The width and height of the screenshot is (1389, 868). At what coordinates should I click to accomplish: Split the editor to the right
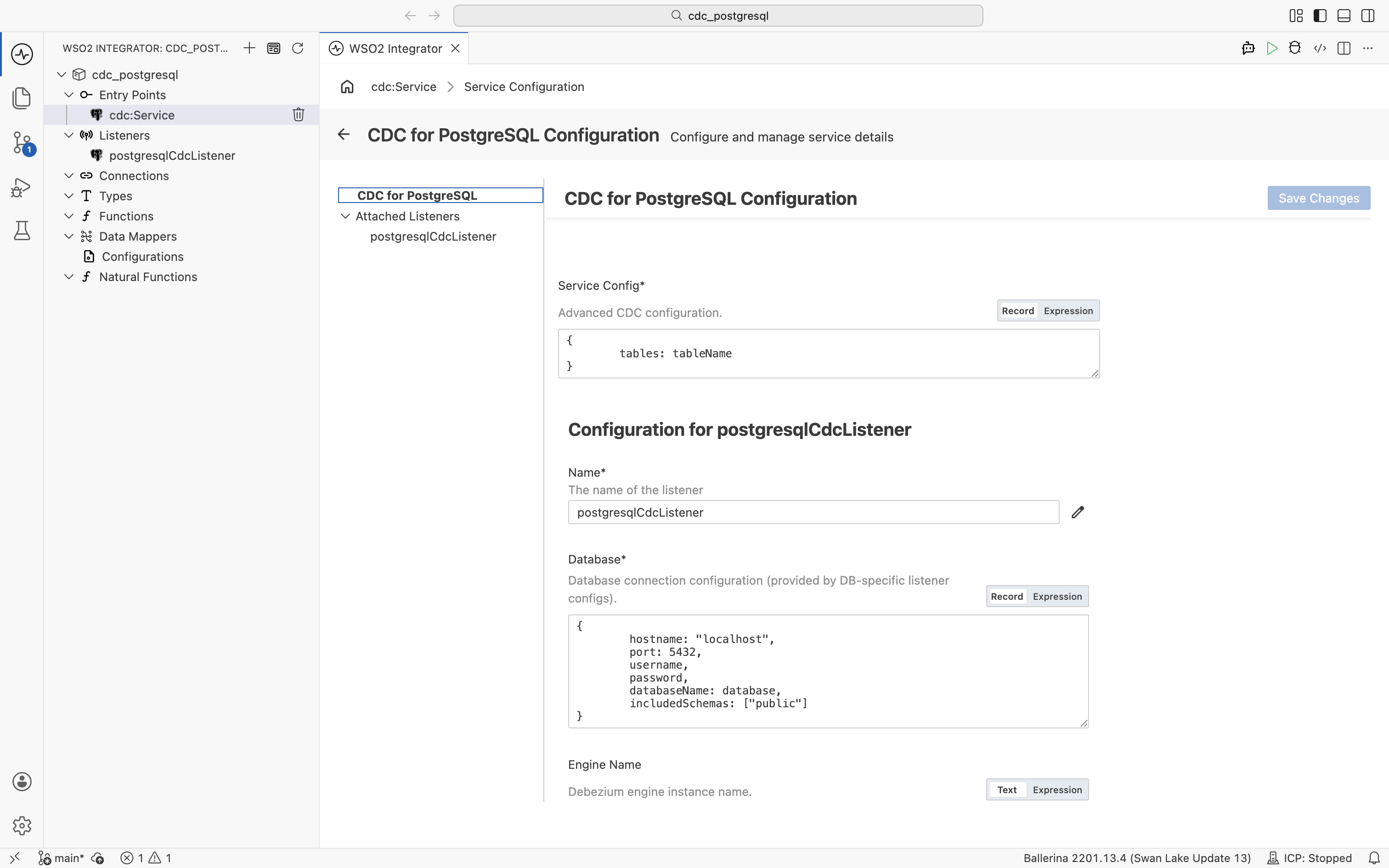(x=1344, y=48)
